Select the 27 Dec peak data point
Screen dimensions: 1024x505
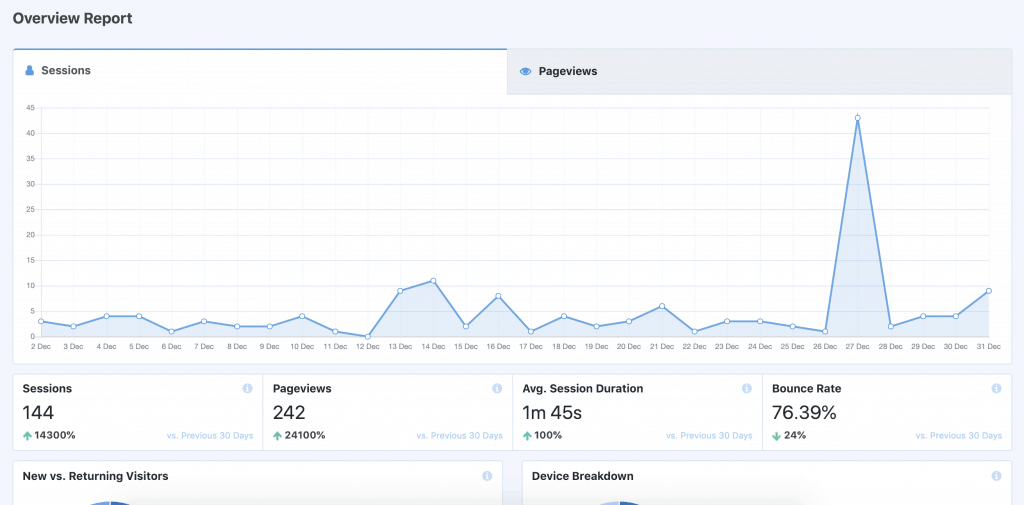point(857,118)
